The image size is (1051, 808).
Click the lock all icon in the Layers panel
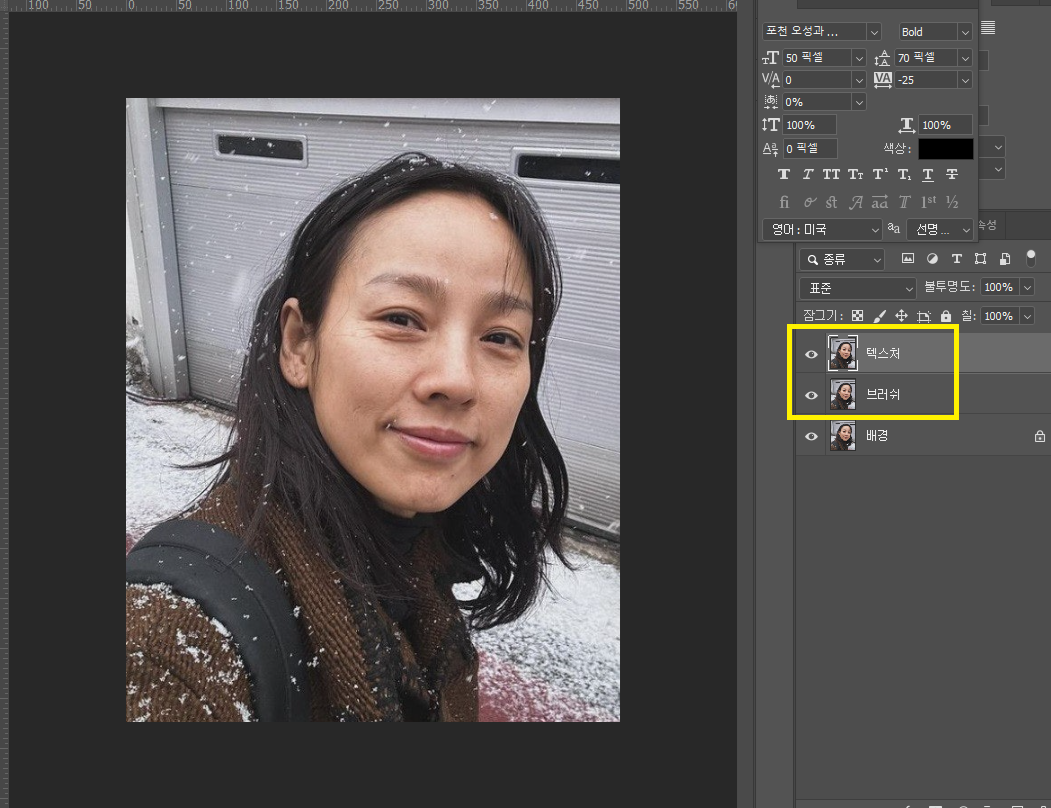[945, 316]
